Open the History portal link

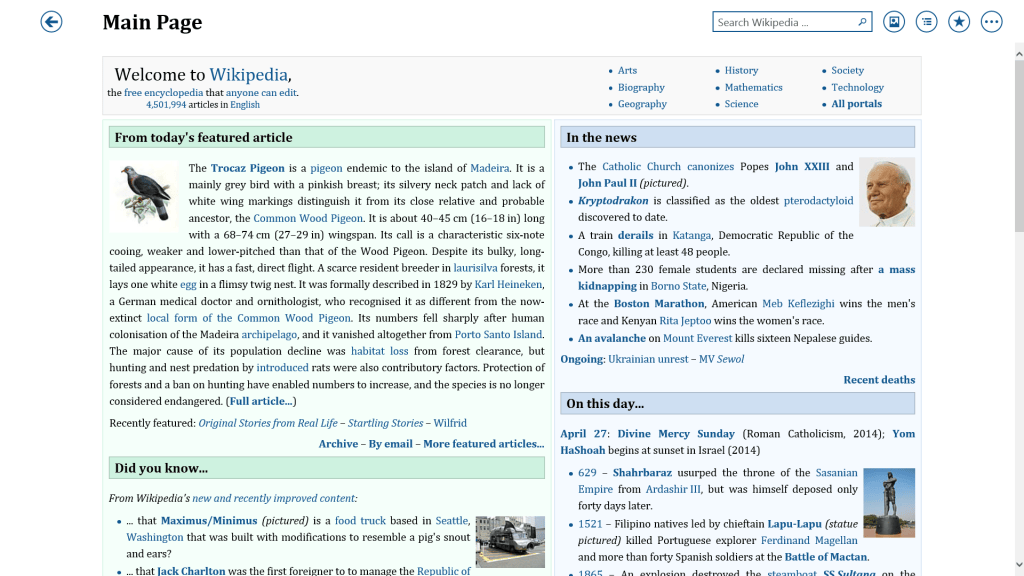tap(741, 70)
